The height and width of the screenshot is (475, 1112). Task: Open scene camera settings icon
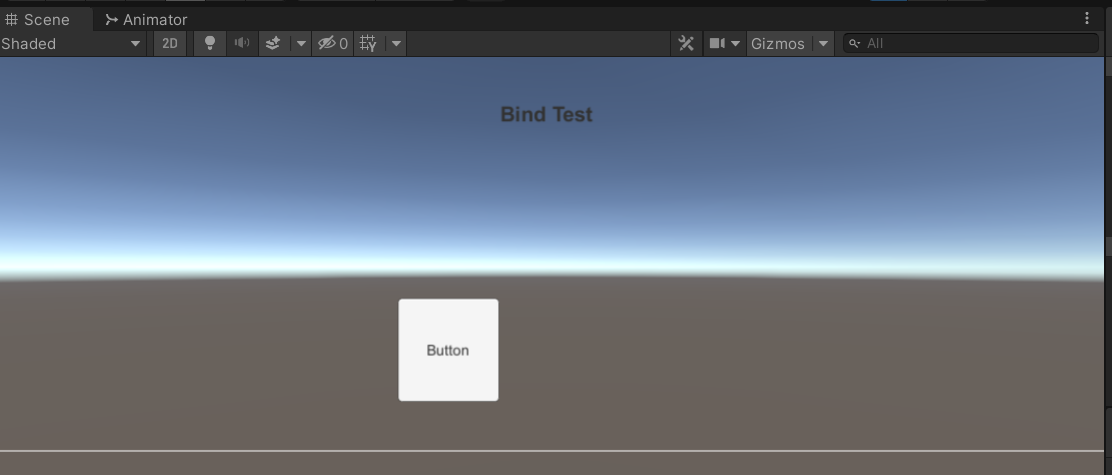click(717, 43)
